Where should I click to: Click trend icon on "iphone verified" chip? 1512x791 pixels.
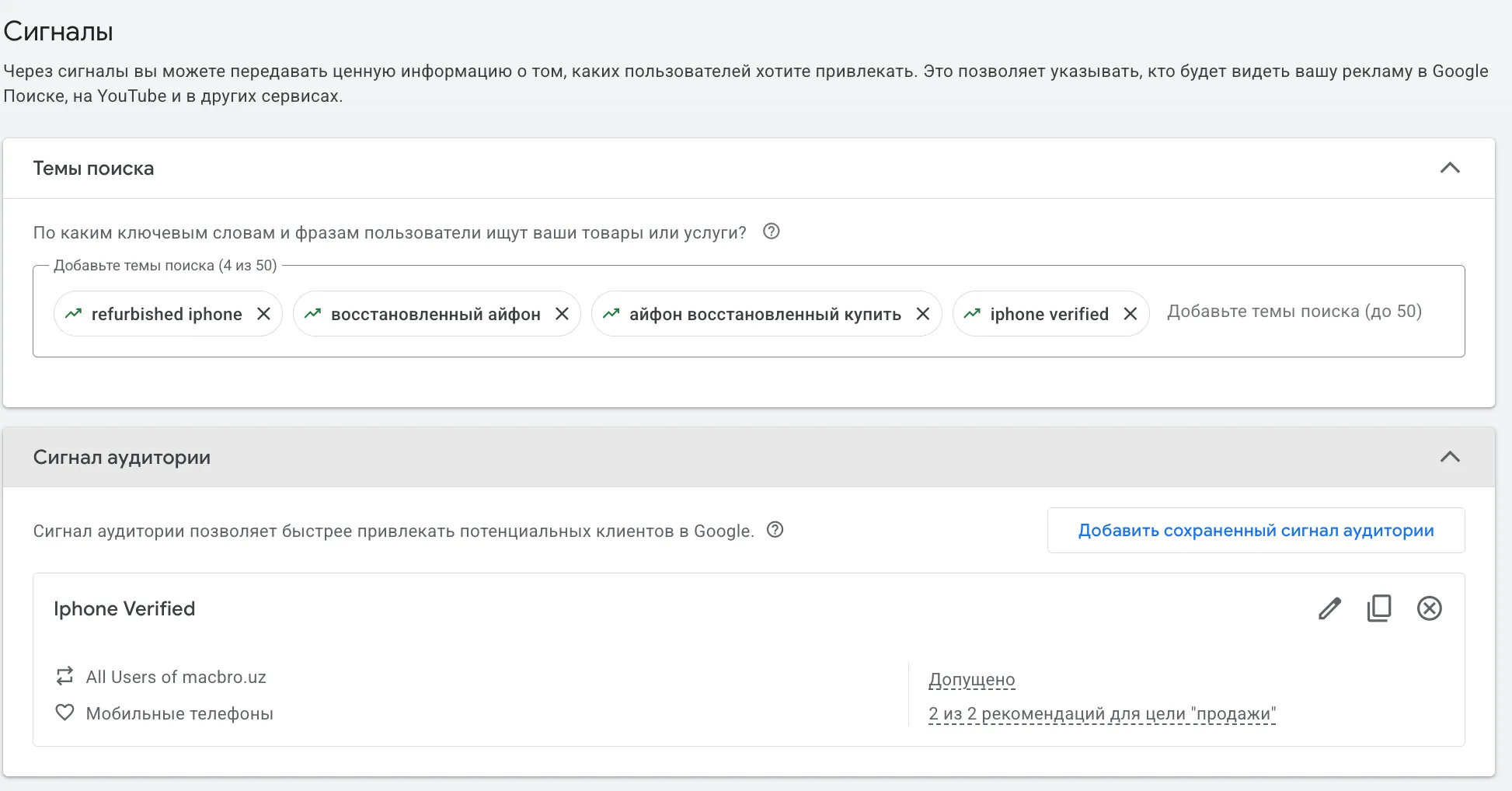tap(971, 314)
